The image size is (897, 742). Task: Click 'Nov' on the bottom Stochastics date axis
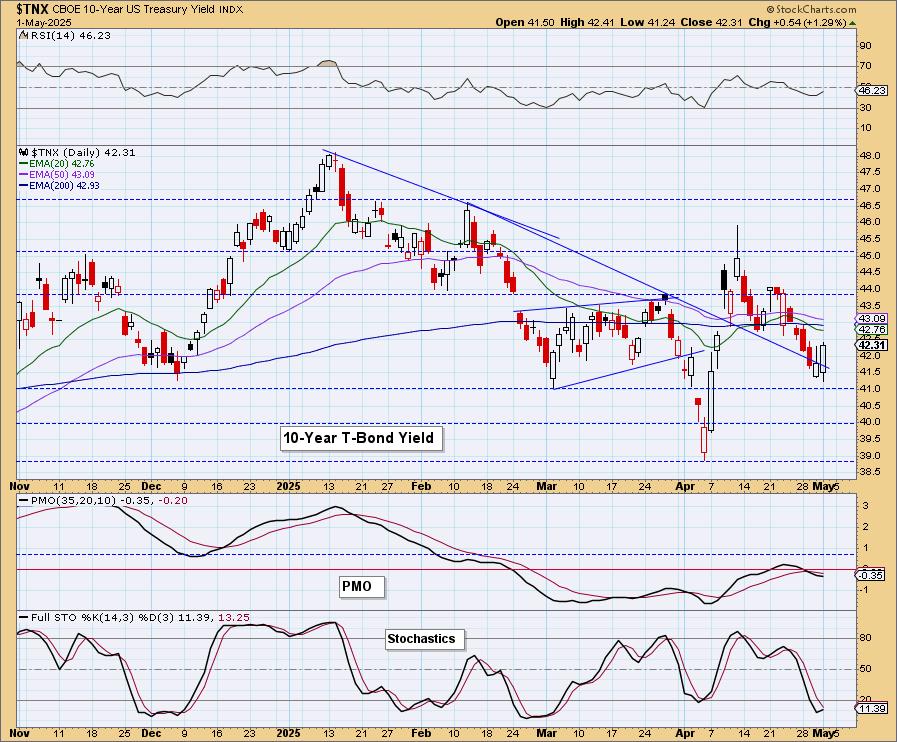19,733
